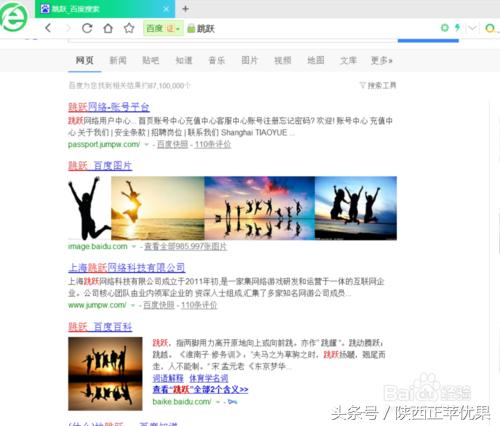Open the 百度百科 sunset silhouette thumbnail
500x426 pixels.
click(x=105, y=374)
